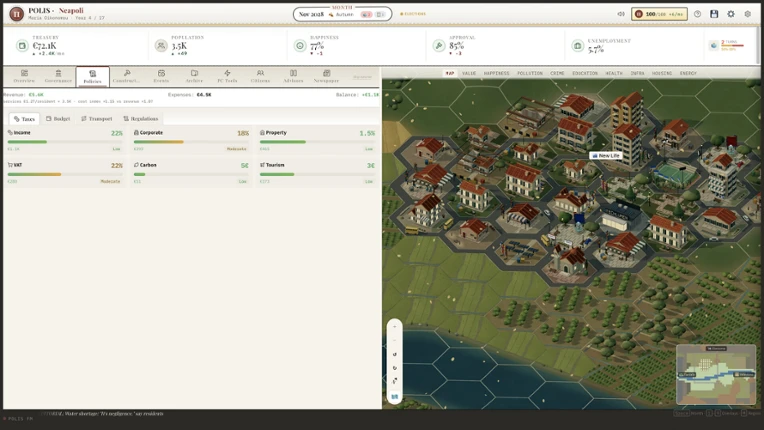Image resolution: width=764 pixels, height=430 pixels.
Task: Adjust the Corporate tax slider
Action: click(x=191, y=142)
